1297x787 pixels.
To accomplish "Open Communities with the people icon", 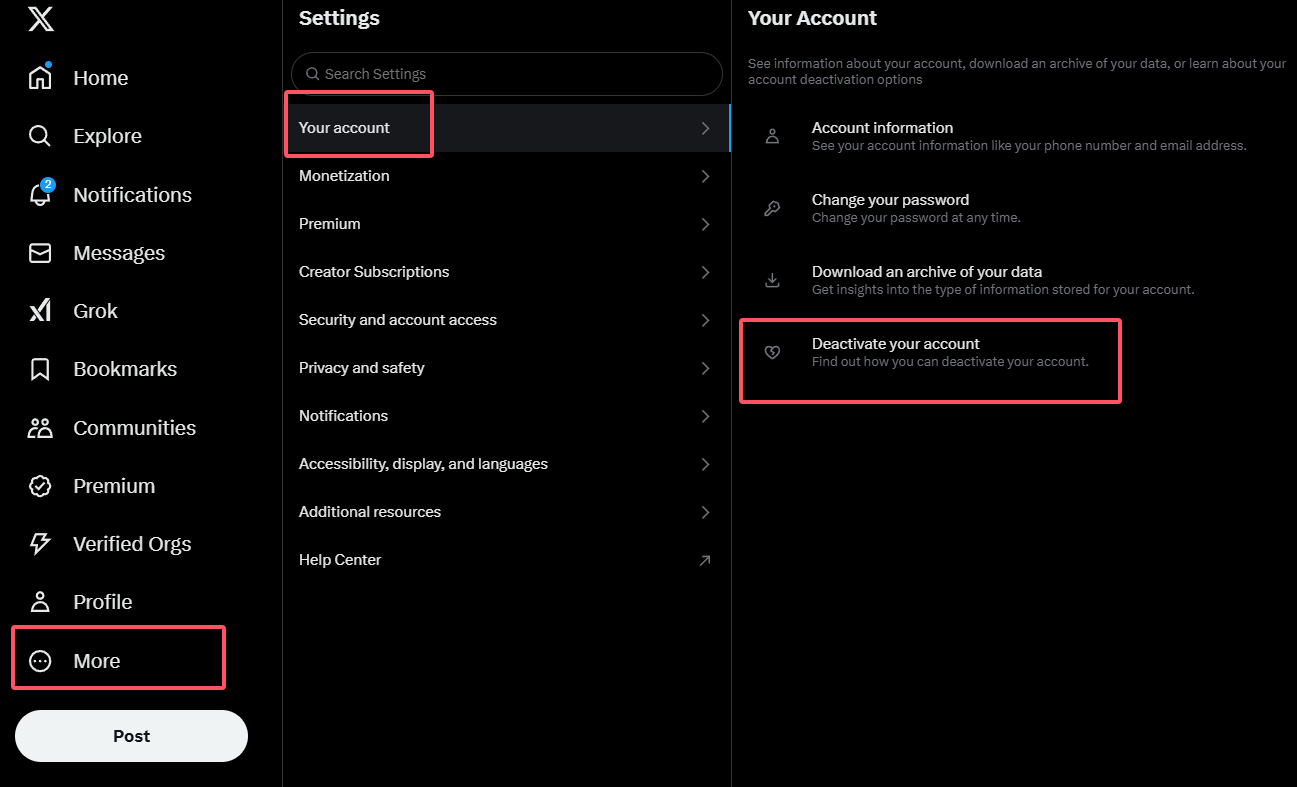I will [x=40, y=427].
